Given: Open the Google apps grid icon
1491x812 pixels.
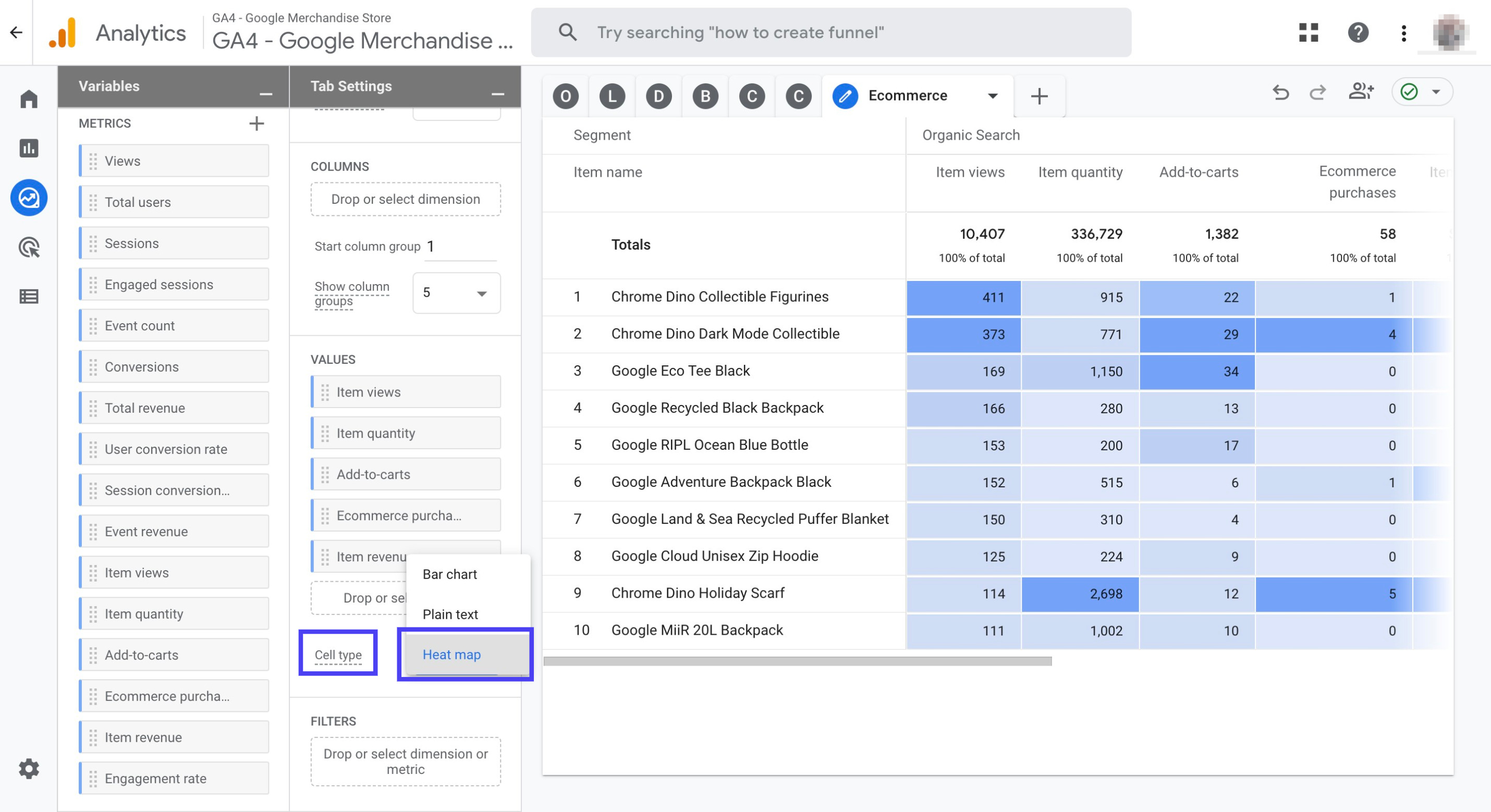Looking at the screenshot, I should (1309, 32).
